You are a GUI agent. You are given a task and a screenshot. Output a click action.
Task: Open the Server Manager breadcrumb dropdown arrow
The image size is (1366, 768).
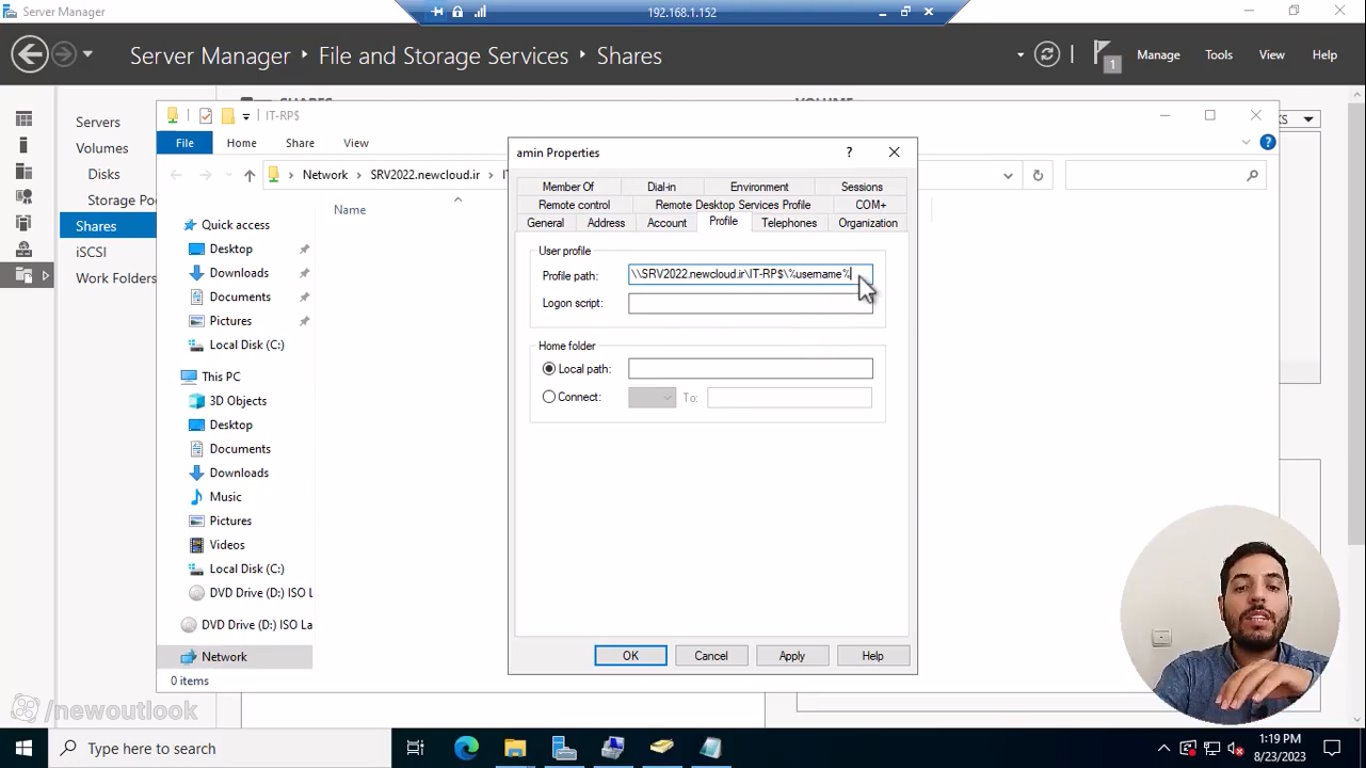click(1020, 55)
